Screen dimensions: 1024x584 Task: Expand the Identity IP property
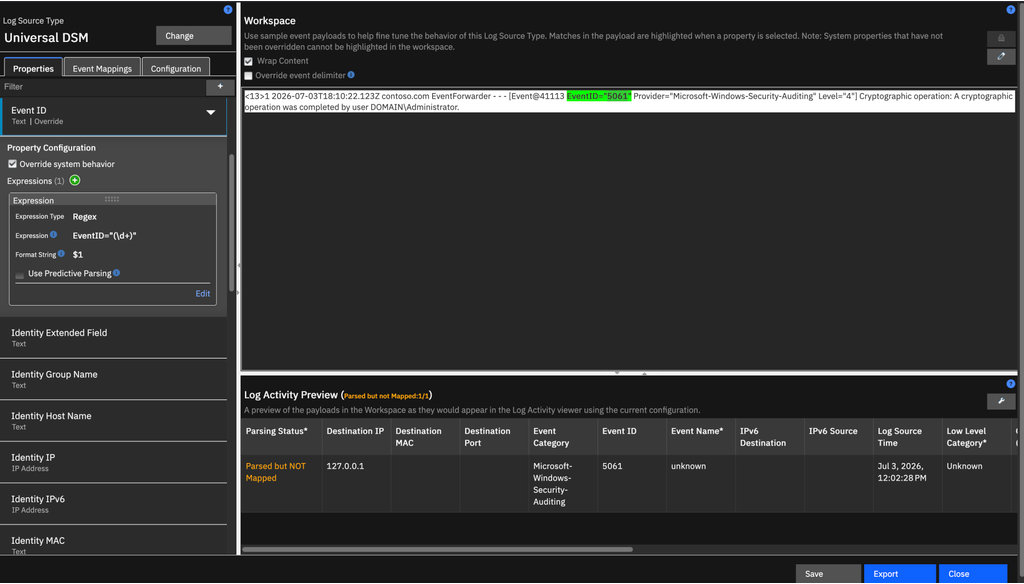point(114,462)
